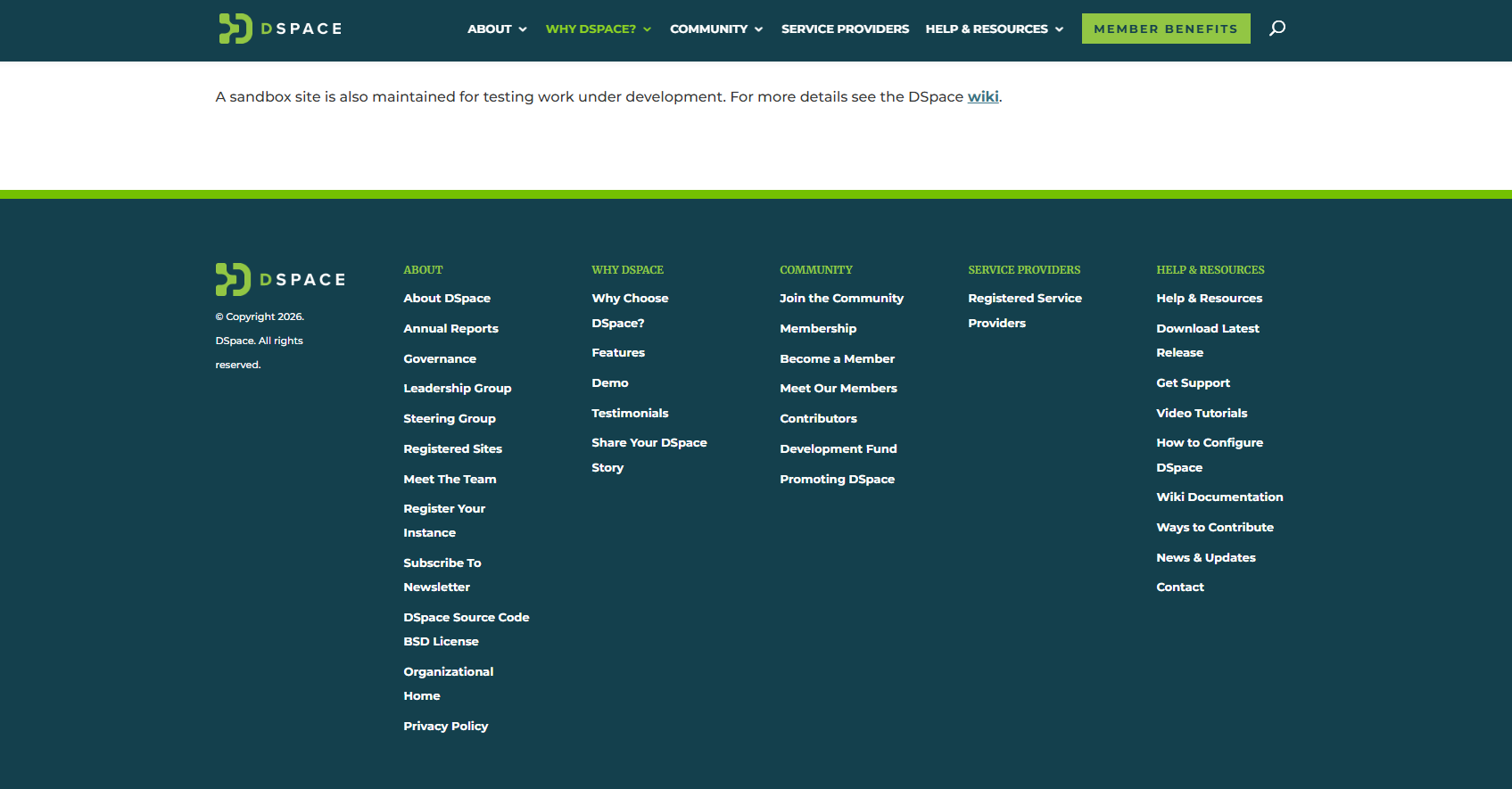
Task: Open Contributors footer link
Action: 818,418
